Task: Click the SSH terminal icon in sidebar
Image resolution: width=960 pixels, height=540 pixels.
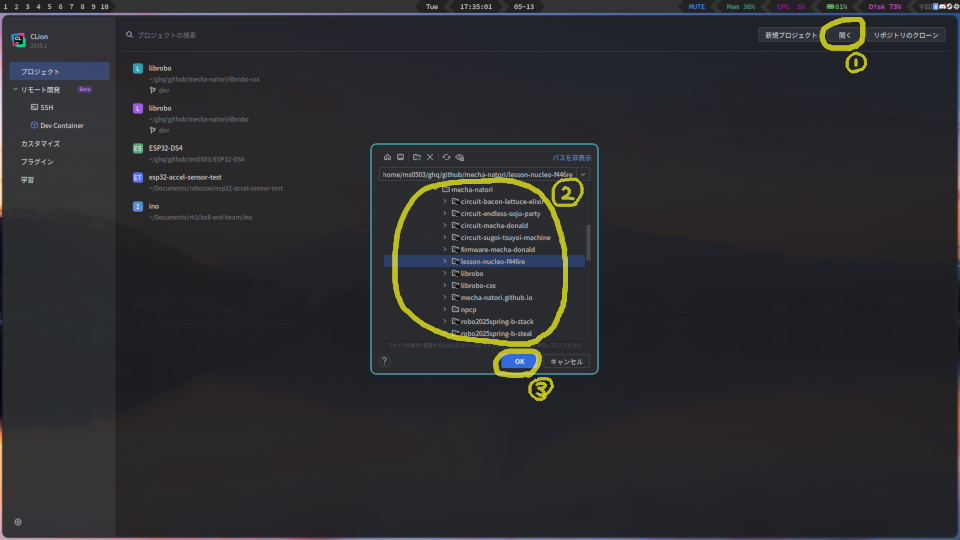Action: point(34,107)
